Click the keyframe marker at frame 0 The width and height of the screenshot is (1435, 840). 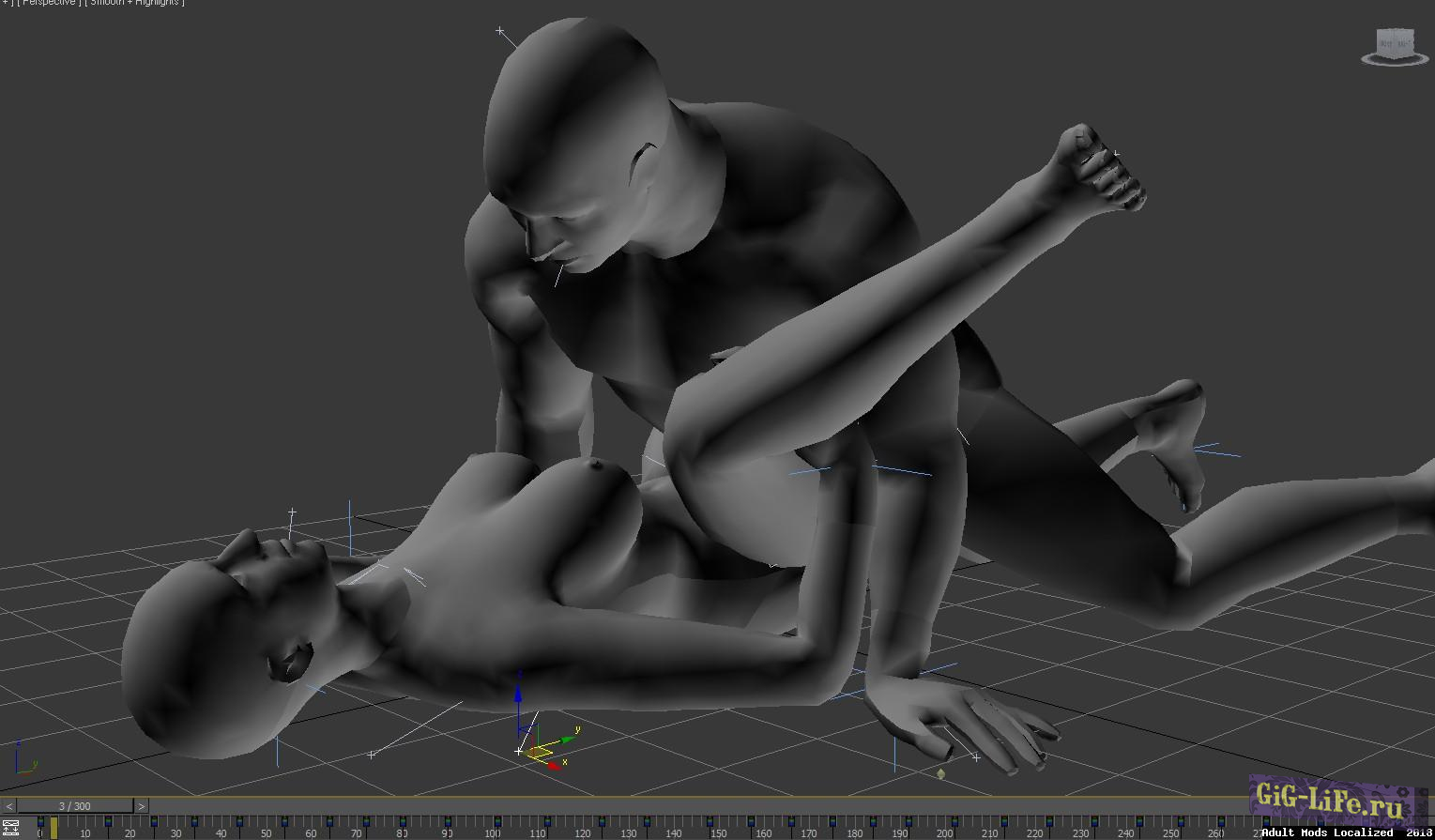[x=40, y=824]
